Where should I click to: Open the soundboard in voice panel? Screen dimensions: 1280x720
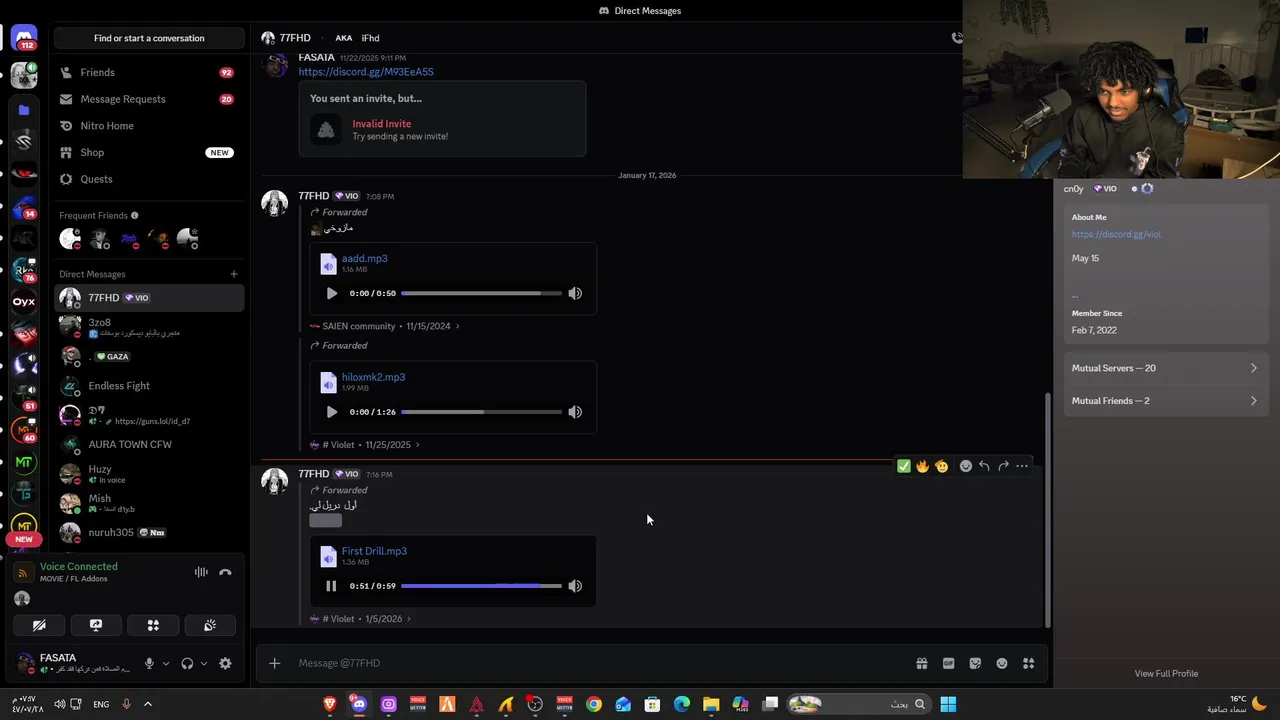tap(210, 625)
